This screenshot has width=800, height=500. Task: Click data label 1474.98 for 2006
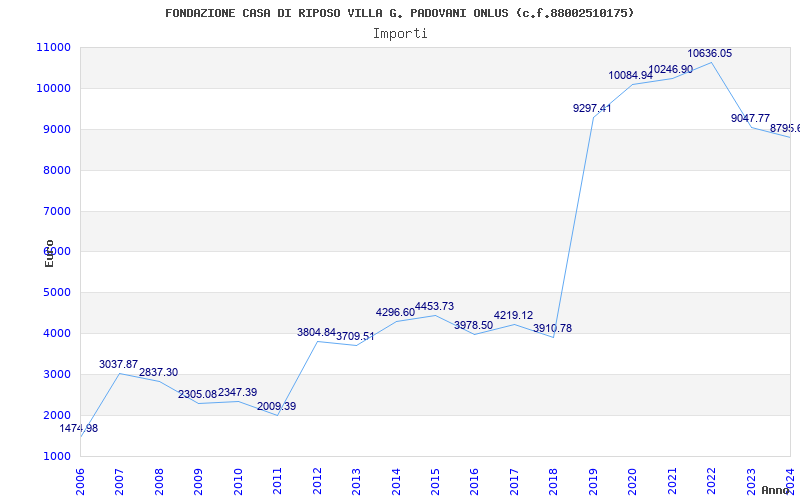click(x=79, y=429)
